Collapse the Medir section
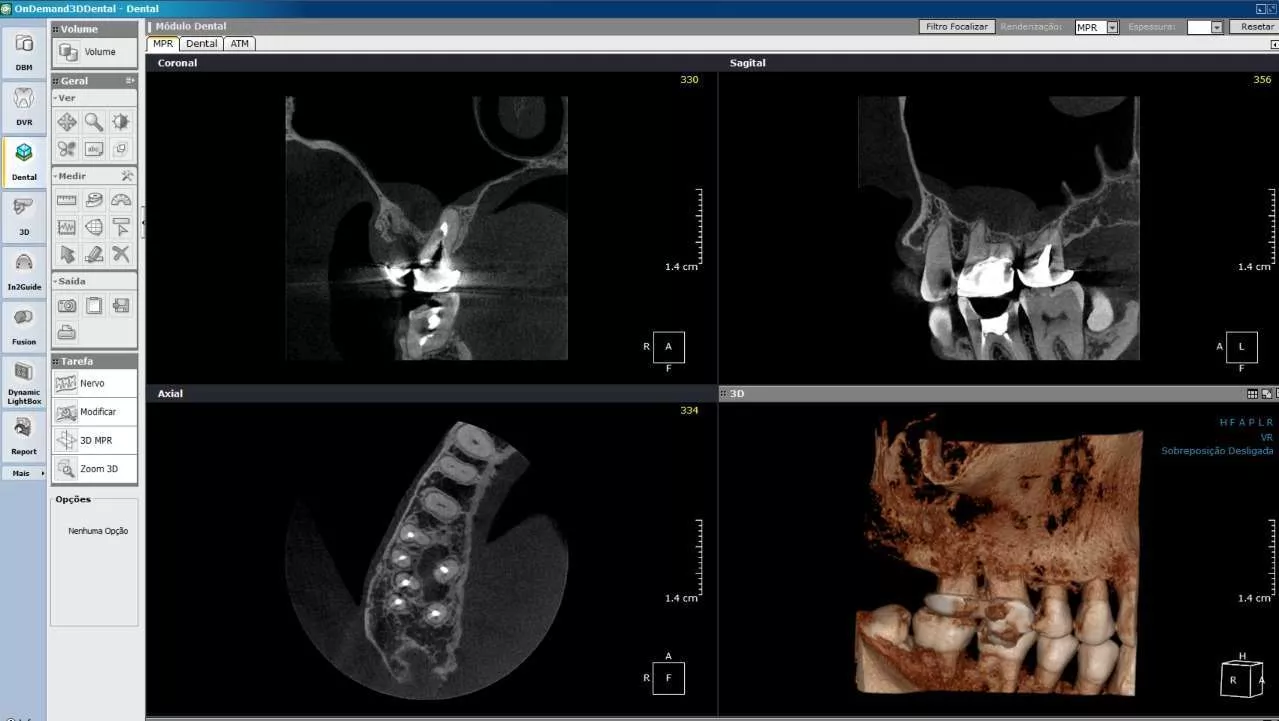Image resolution: width=1279 pixels, height=721 pixels. point(56,175)
